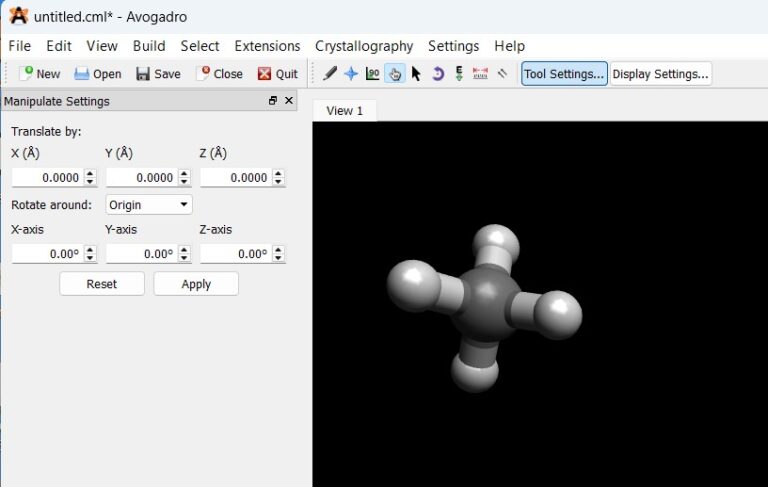Select the Auto Rotate tool
This screenshot has width=768, height=487.
click(437, 73)
